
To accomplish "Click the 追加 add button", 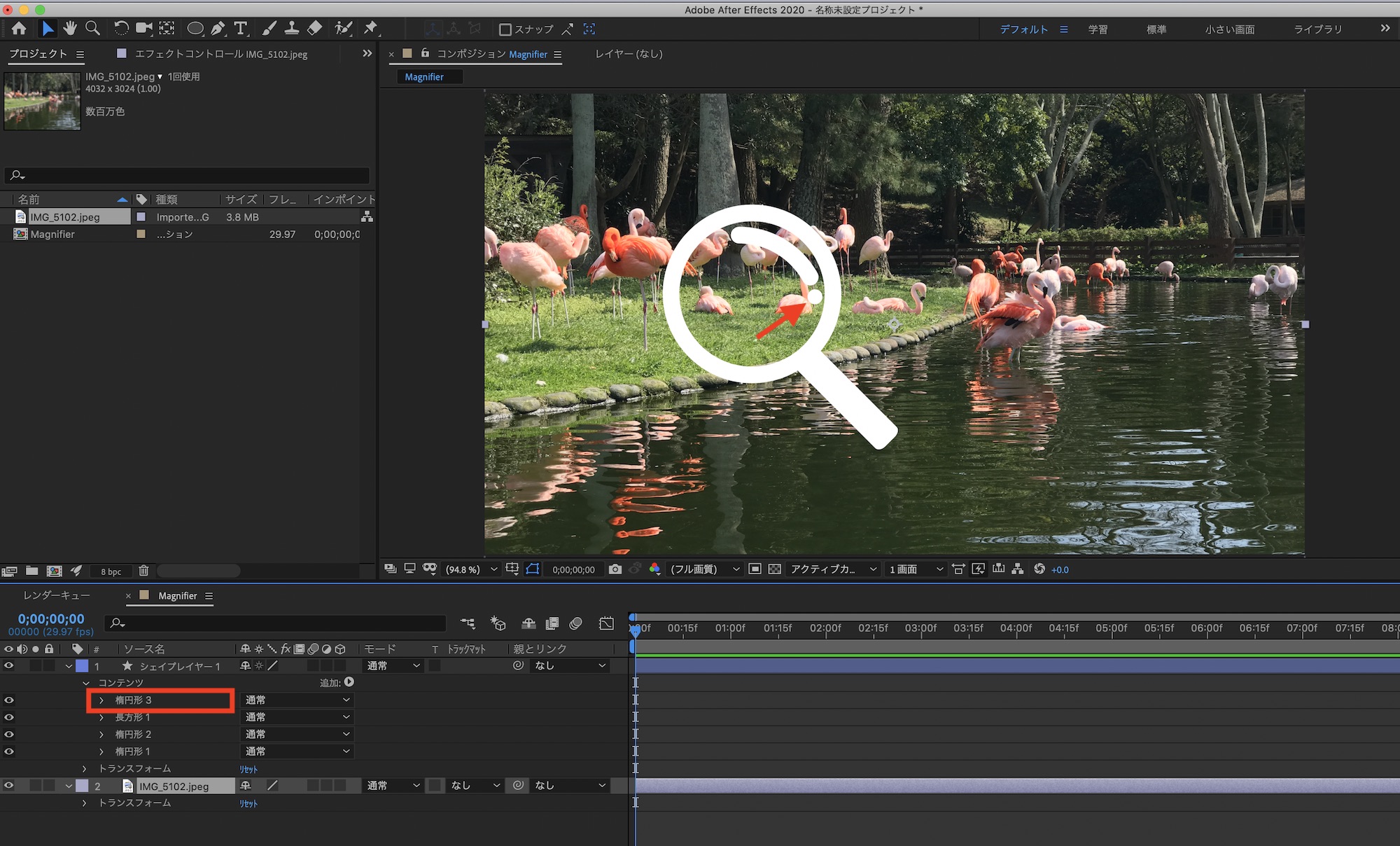I will pyautogui.click(x=349, y=682).
